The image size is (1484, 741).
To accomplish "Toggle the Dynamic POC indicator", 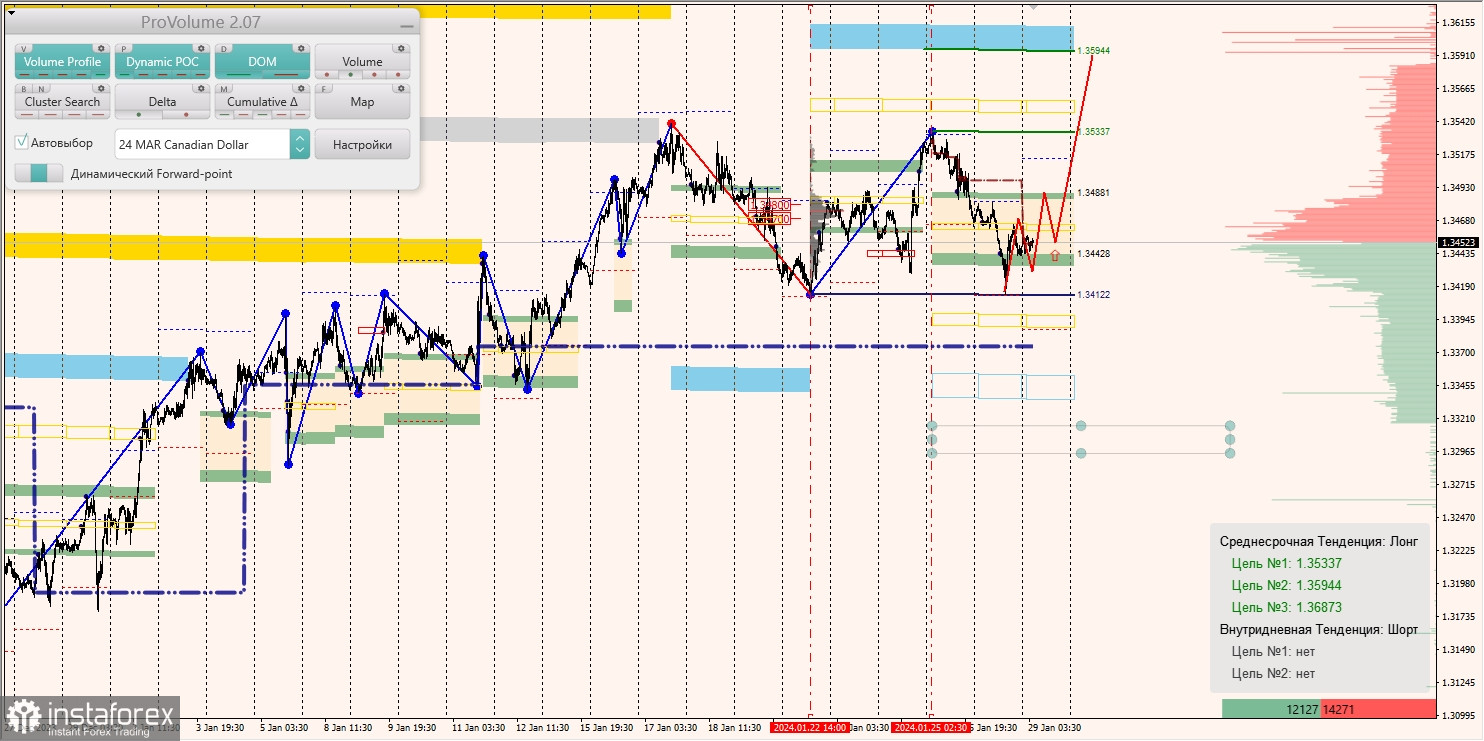I will 162,62.
